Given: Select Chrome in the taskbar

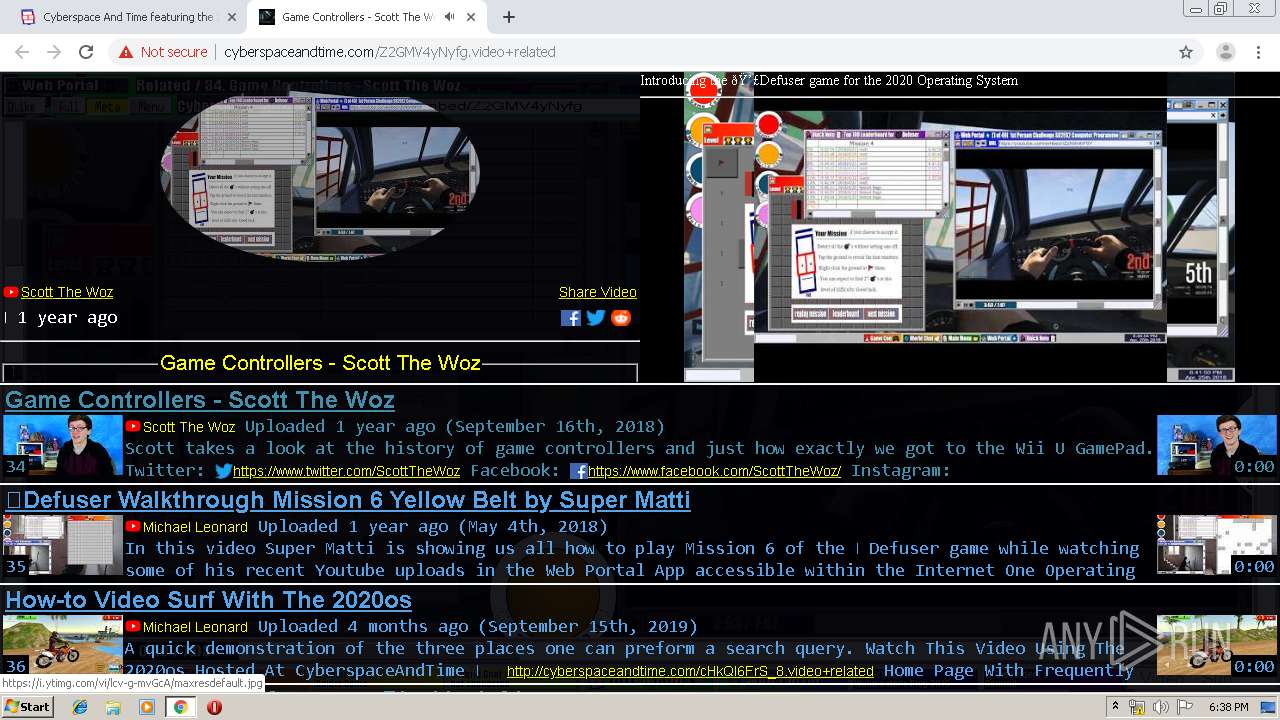Looking at the screenshot, I should click(180, 707).
